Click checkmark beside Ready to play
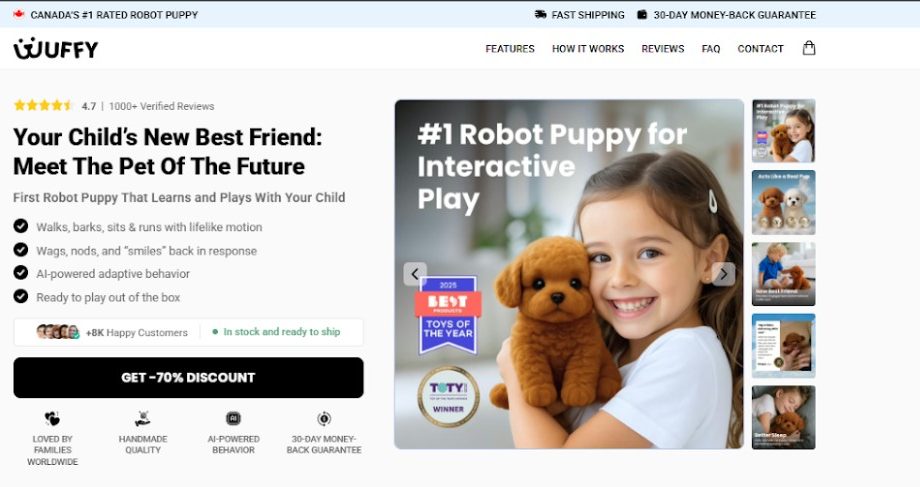The image size is (920, 487). pyautogui.click(x=21, y=296)
